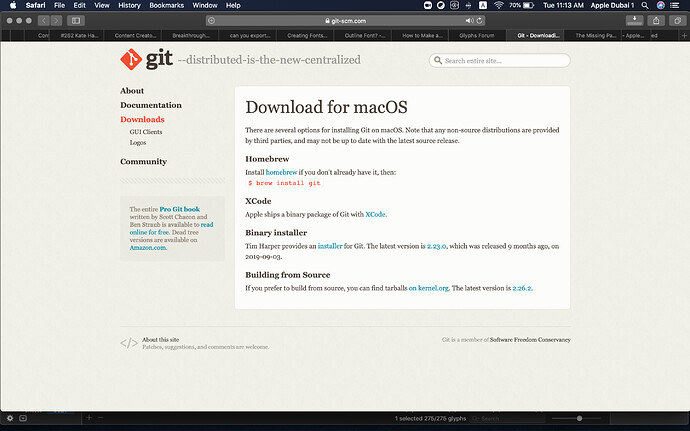Viewport: 690px width, 431px height.
Task: Open Siri from the menu bar
Action: tap(661, 5)
